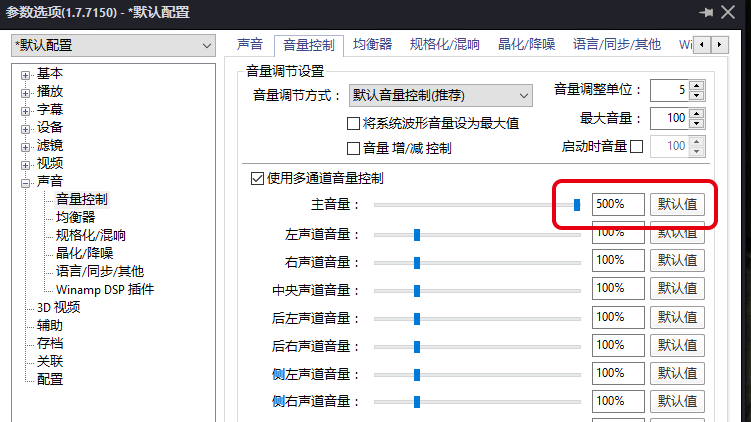Uncheck 使用多通道音量控制 option
This screenshot has width=751, height=422.
(x=257, y=178)
